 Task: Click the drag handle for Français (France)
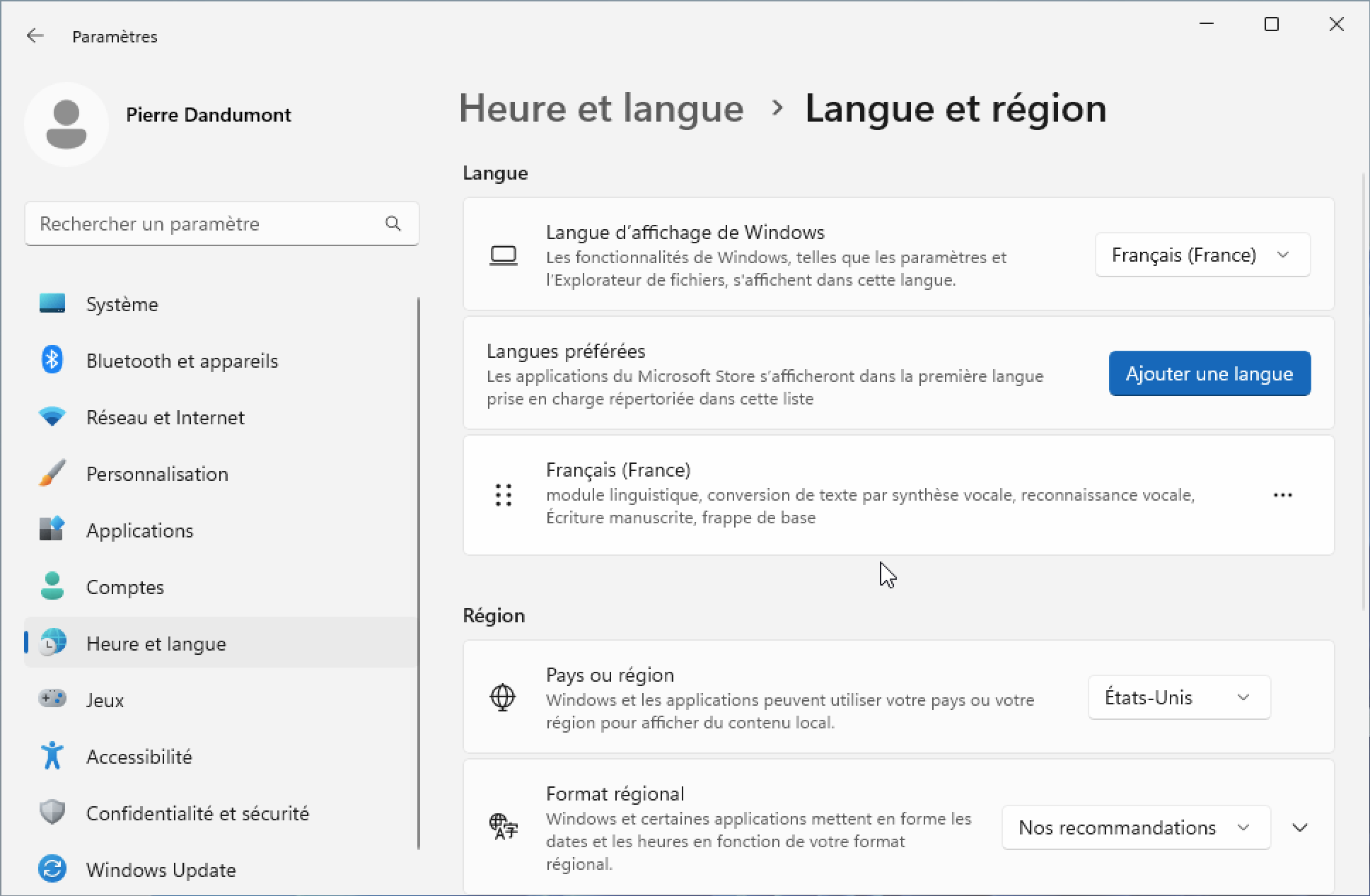(504, 495)
